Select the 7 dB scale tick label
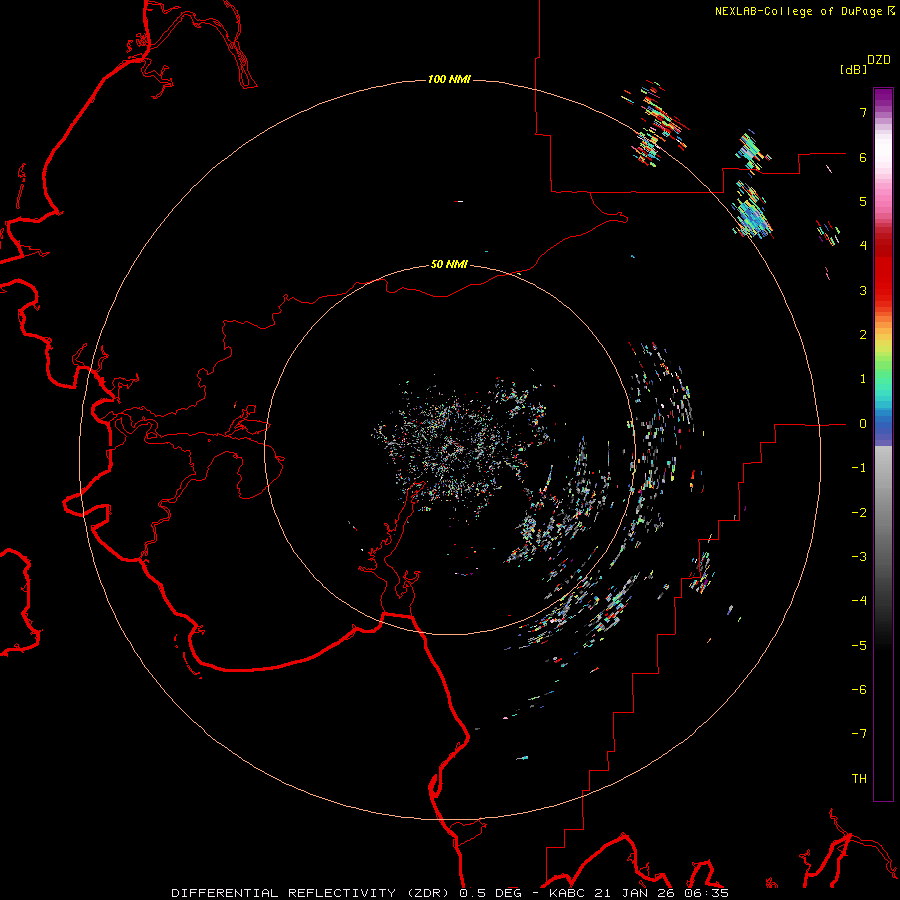This screenshot has height=900, width=900. pos(863,112)
